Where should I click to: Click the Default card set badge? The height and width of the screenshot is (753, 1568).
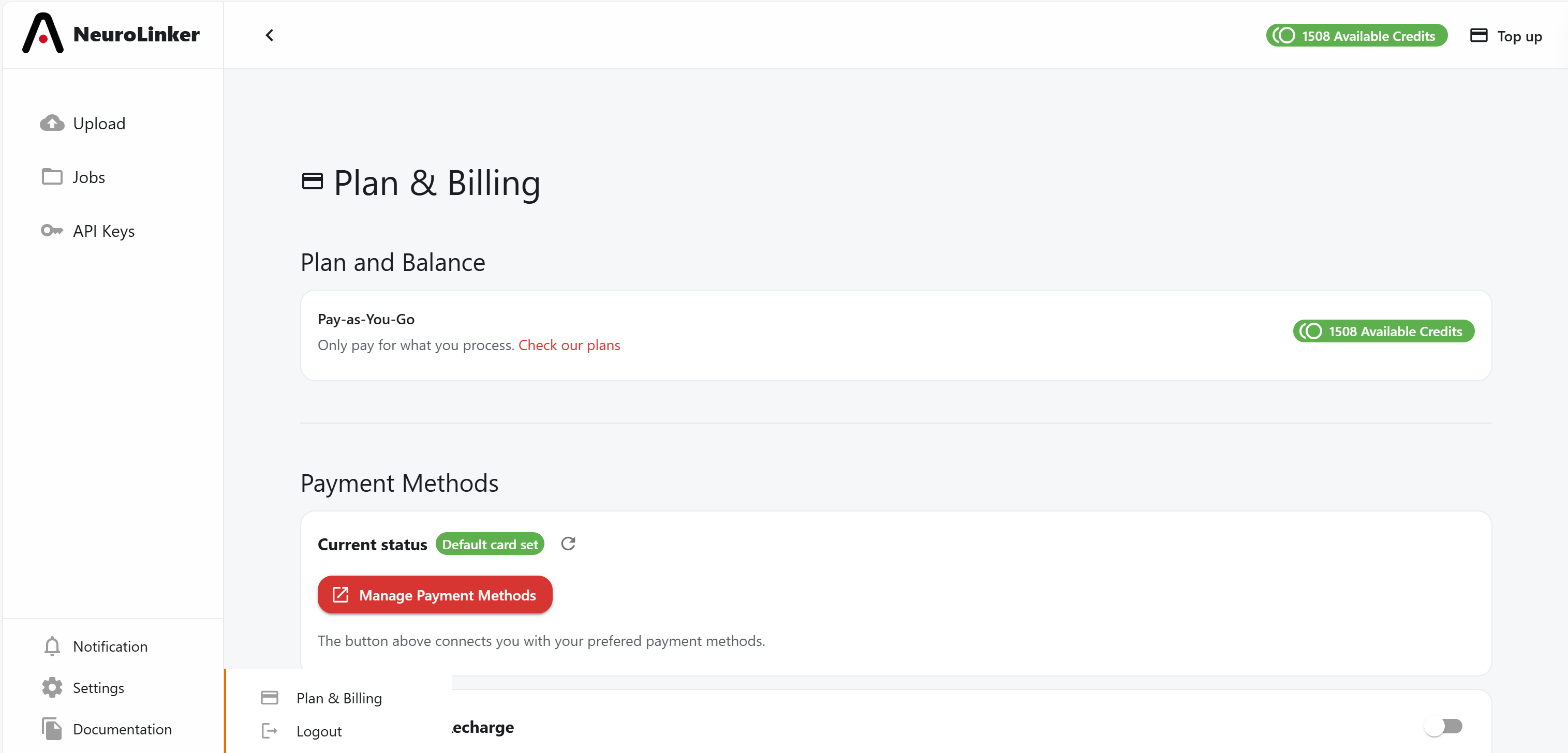pos(490,544)
